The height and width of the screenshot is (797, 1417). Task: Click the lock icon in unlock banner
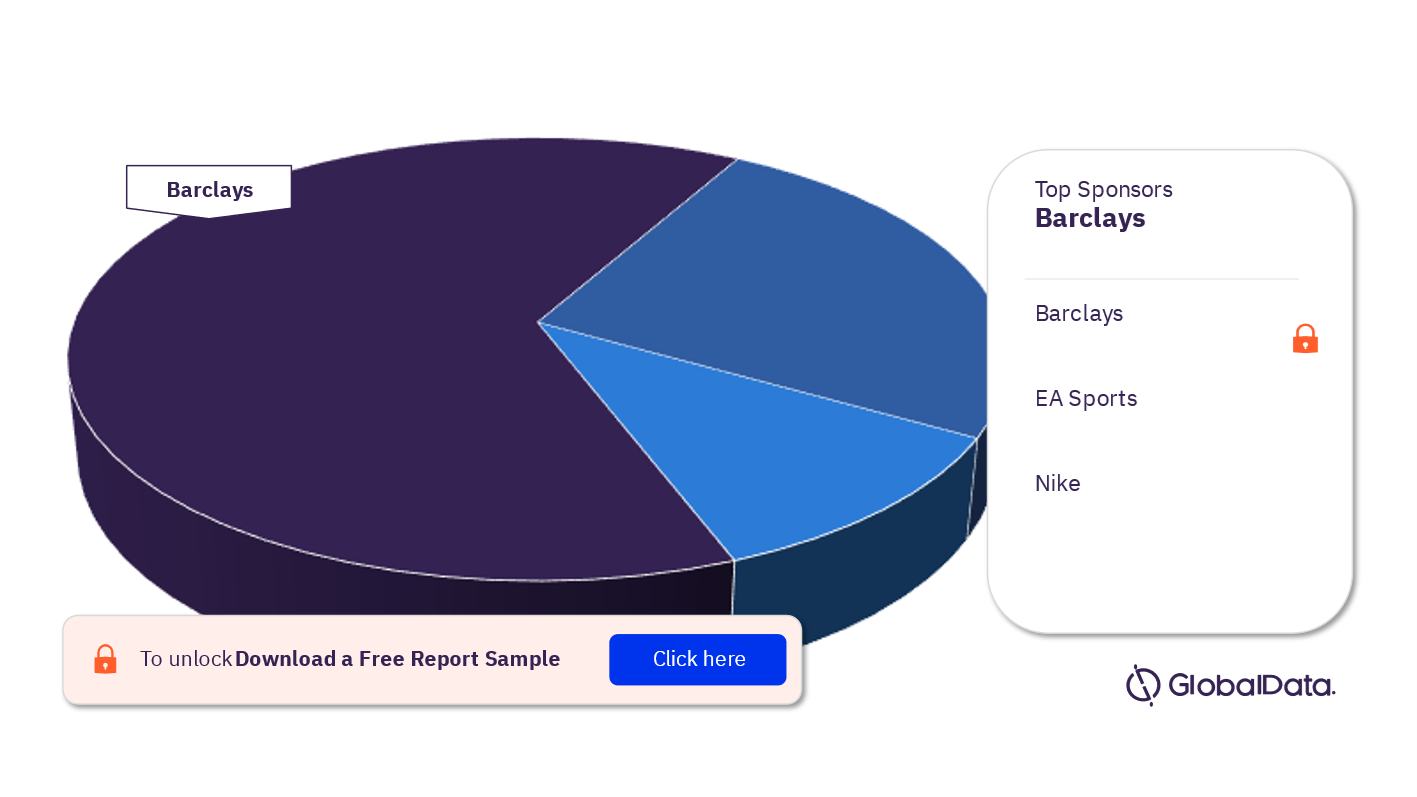click(105, 659)
